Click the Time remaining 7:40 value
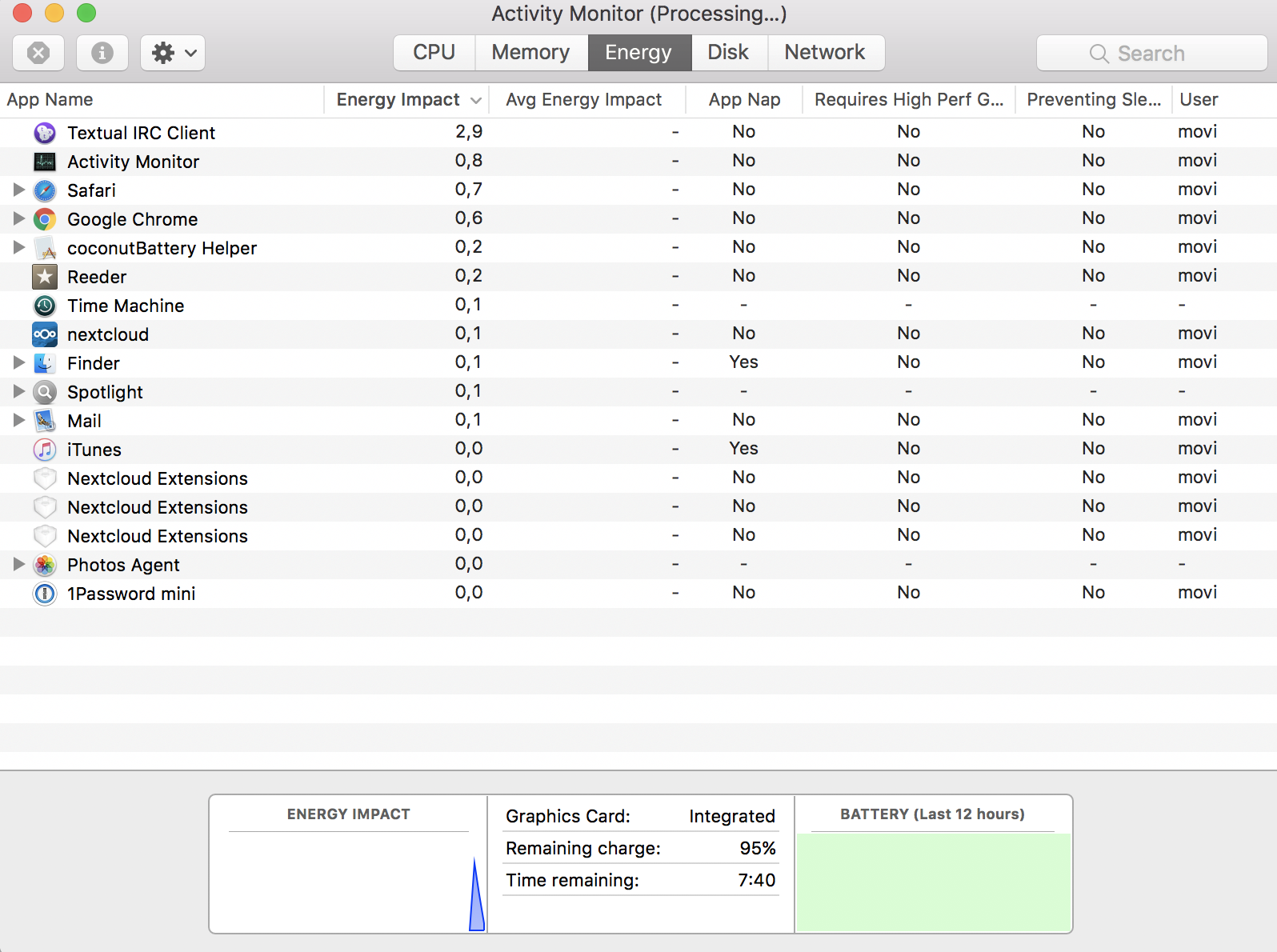Image resolution: width=1277 pixels, height=952 pixels. point(757,880)
